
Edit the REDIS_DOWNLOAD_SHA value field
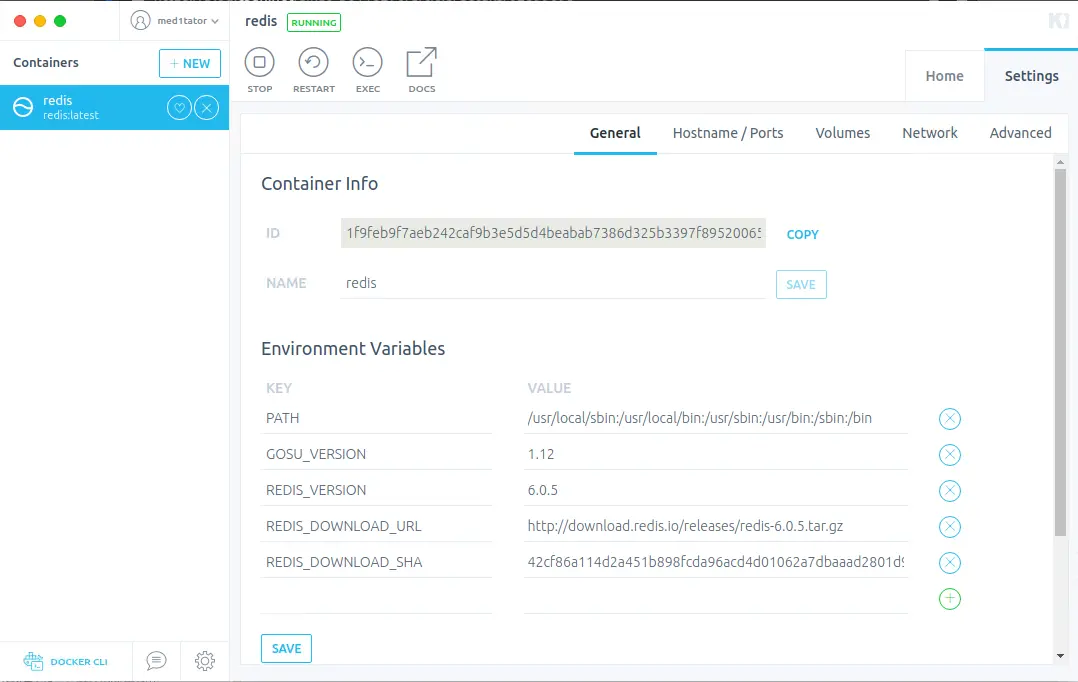(716, 562)
